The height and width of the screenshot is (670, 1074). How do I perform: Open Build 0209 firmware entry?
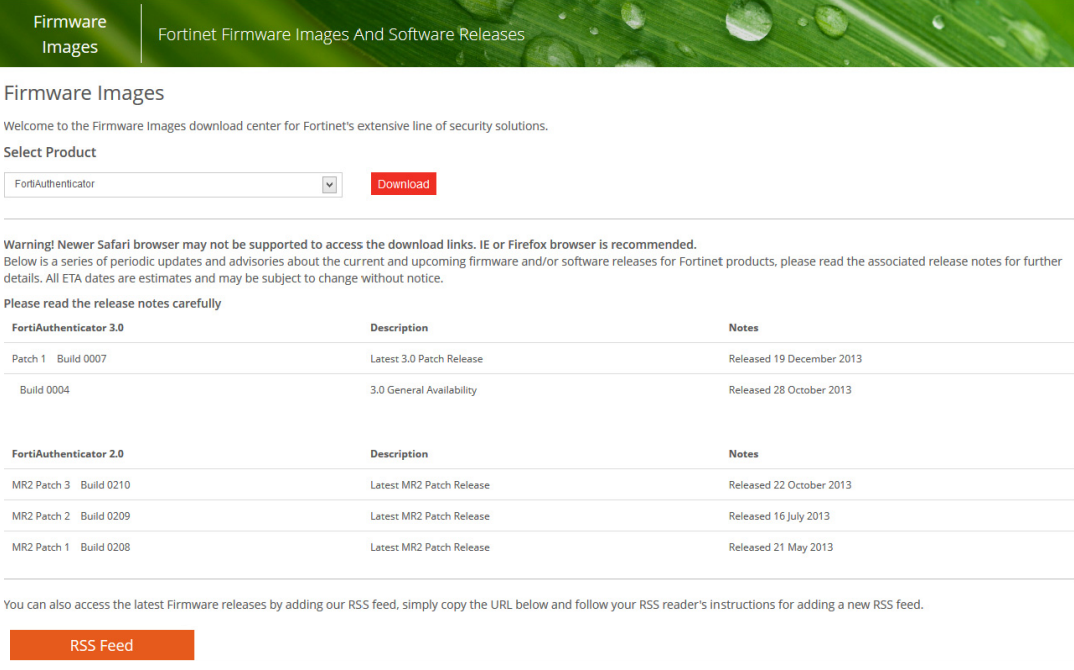(105, 517)
